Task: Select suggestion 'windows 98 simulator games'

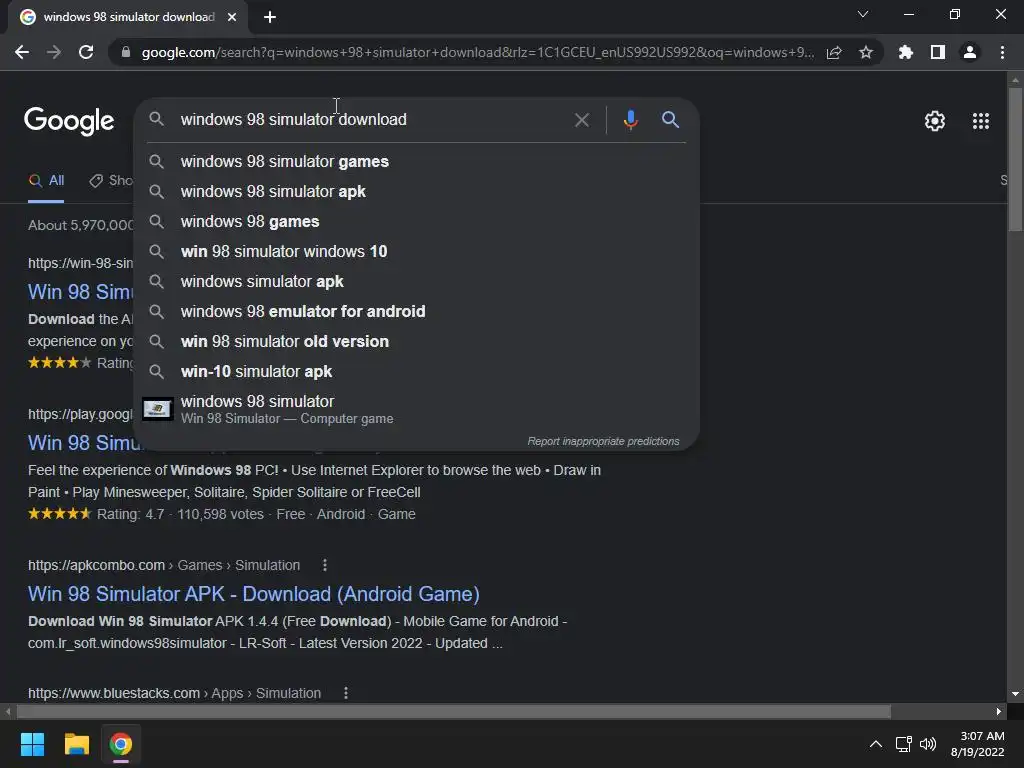Action: coord(416,161)
